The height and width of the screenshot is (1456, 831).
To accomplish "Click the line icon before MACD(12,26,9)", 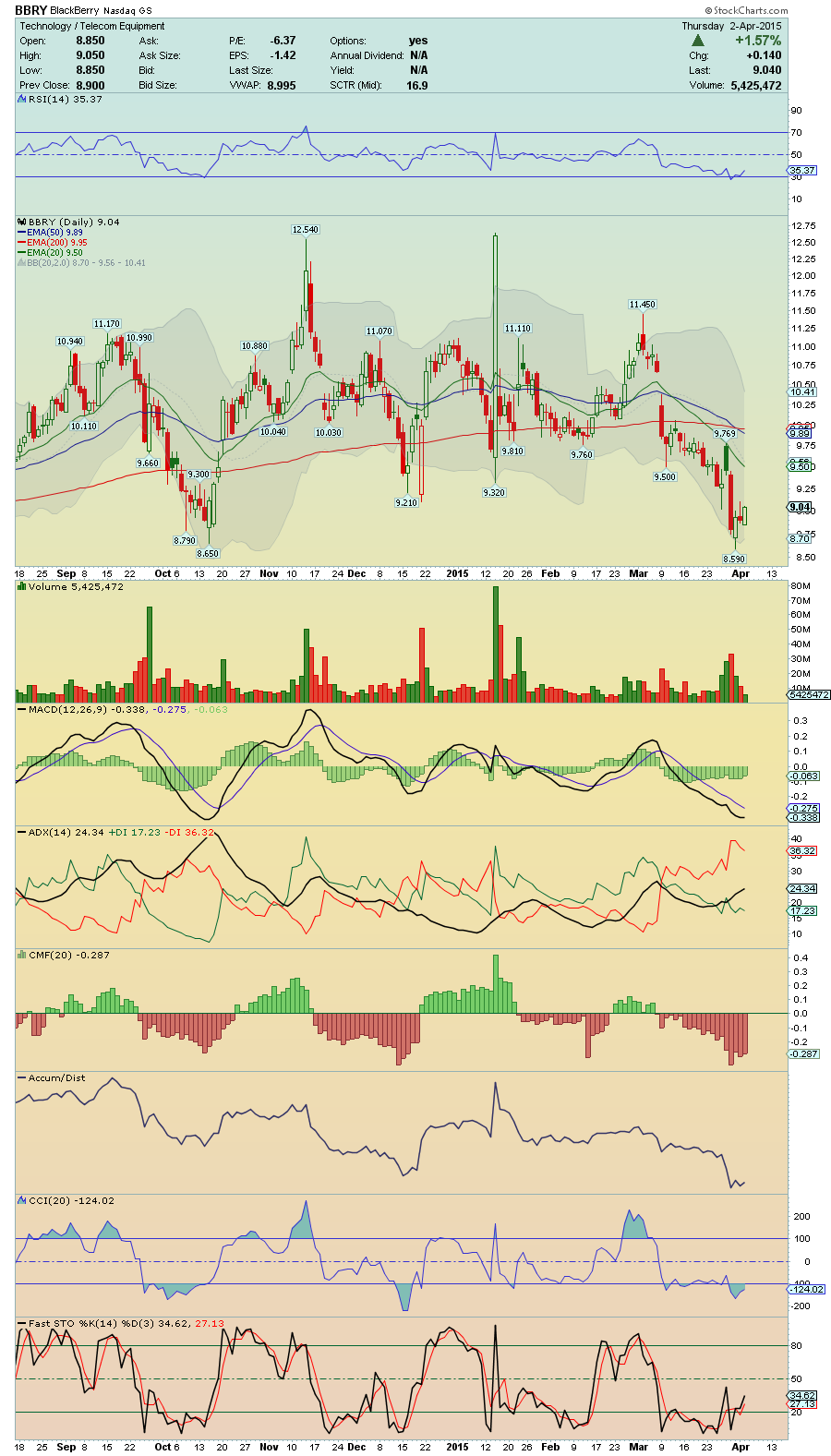I will 22,709.
